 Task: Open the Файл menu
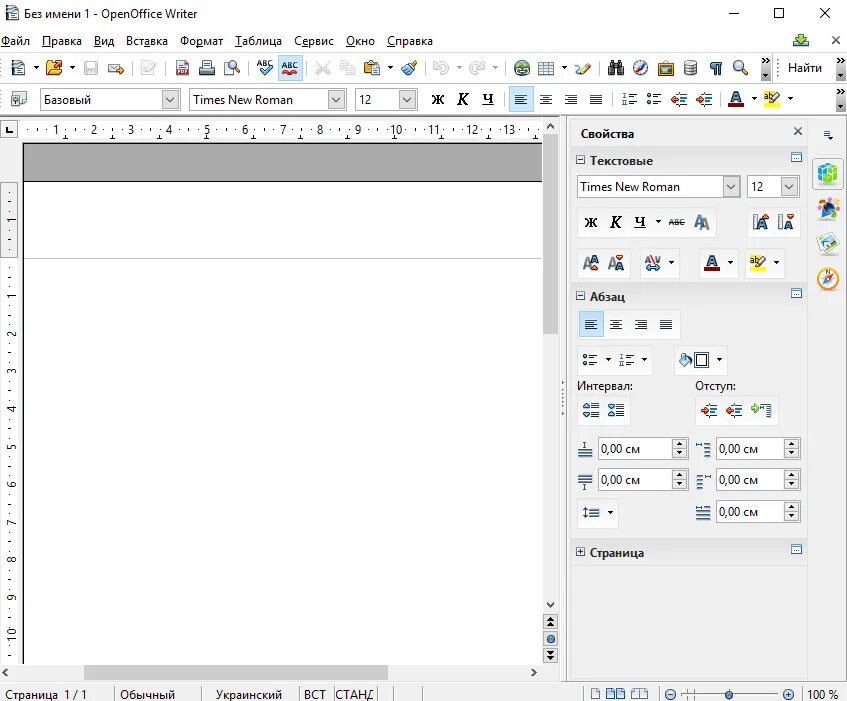click(x=15, y=41)
